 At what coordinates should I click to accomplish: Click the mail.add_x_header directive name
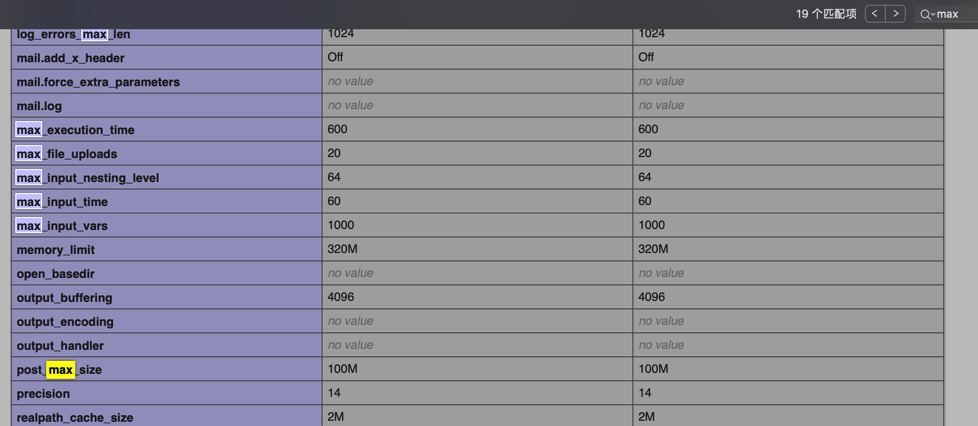[x=71, y=58]
